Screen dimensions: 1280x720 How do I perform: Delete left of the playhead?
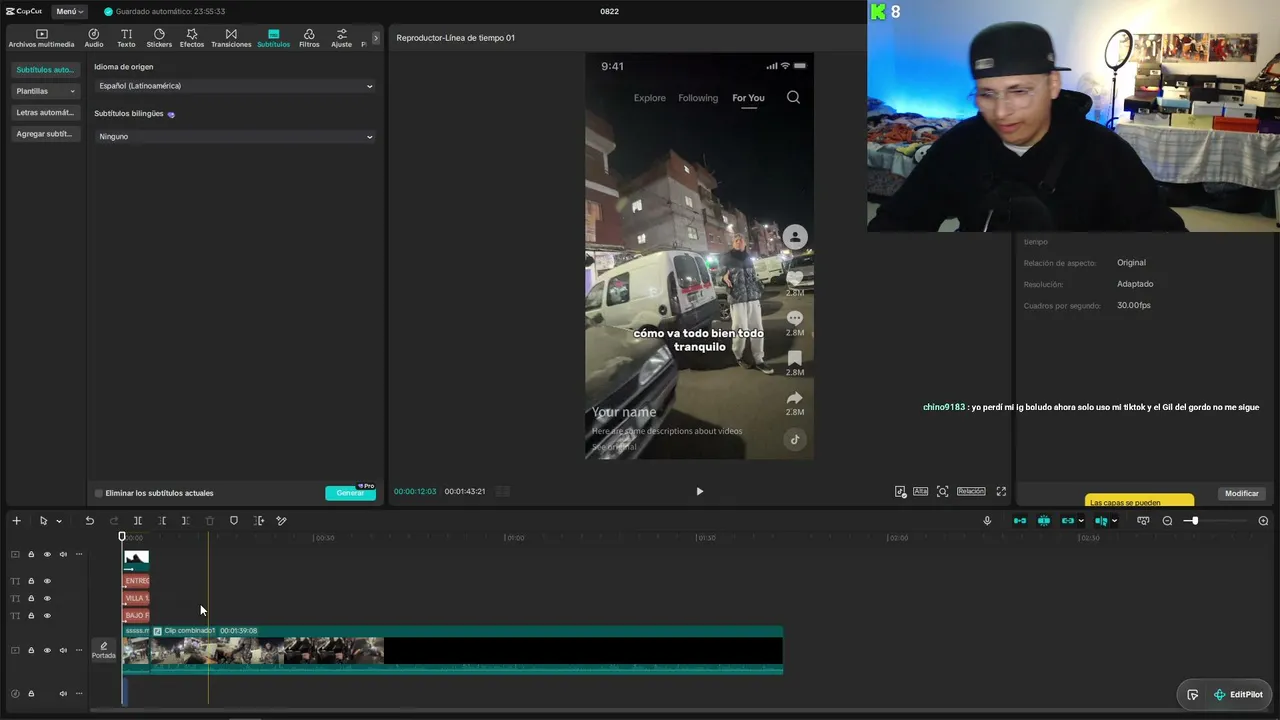coord(162,521)
